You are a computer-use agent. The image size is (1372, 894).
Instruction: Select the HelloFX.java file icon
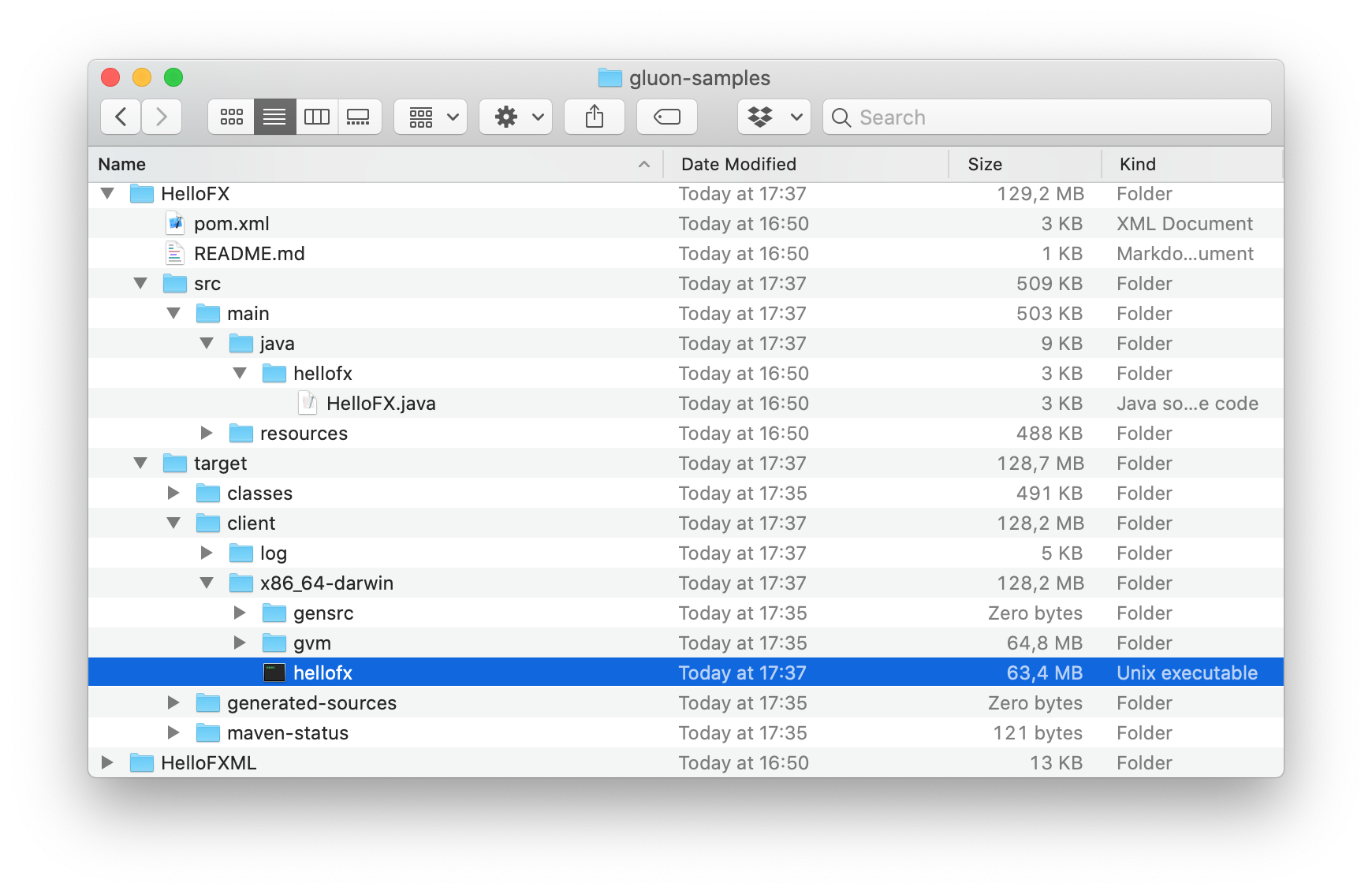click(308, 404)
